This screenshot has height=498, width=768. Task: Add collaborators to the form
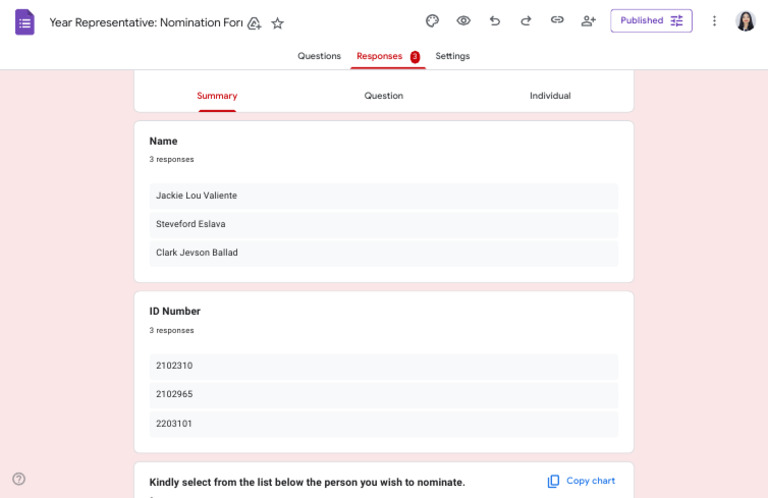point(588,21)
